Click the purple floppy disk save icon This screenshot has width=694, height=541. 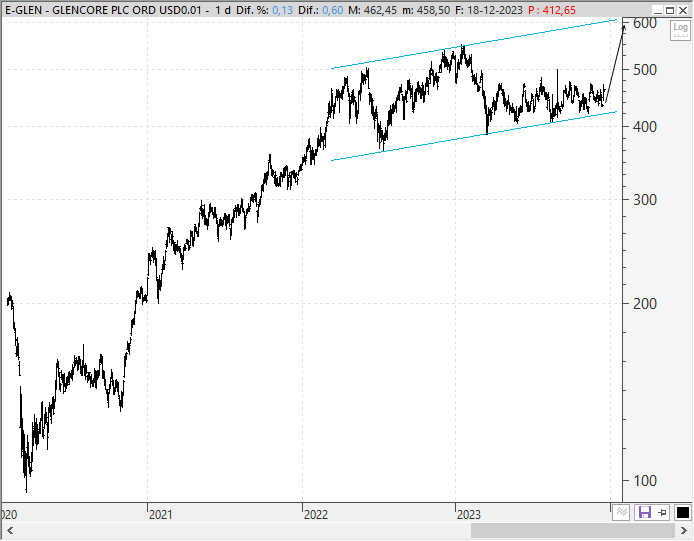(644, 512)
